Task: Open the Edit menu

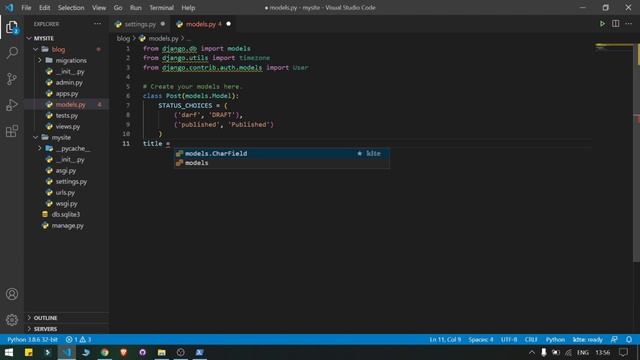Action: click(44, 8)
